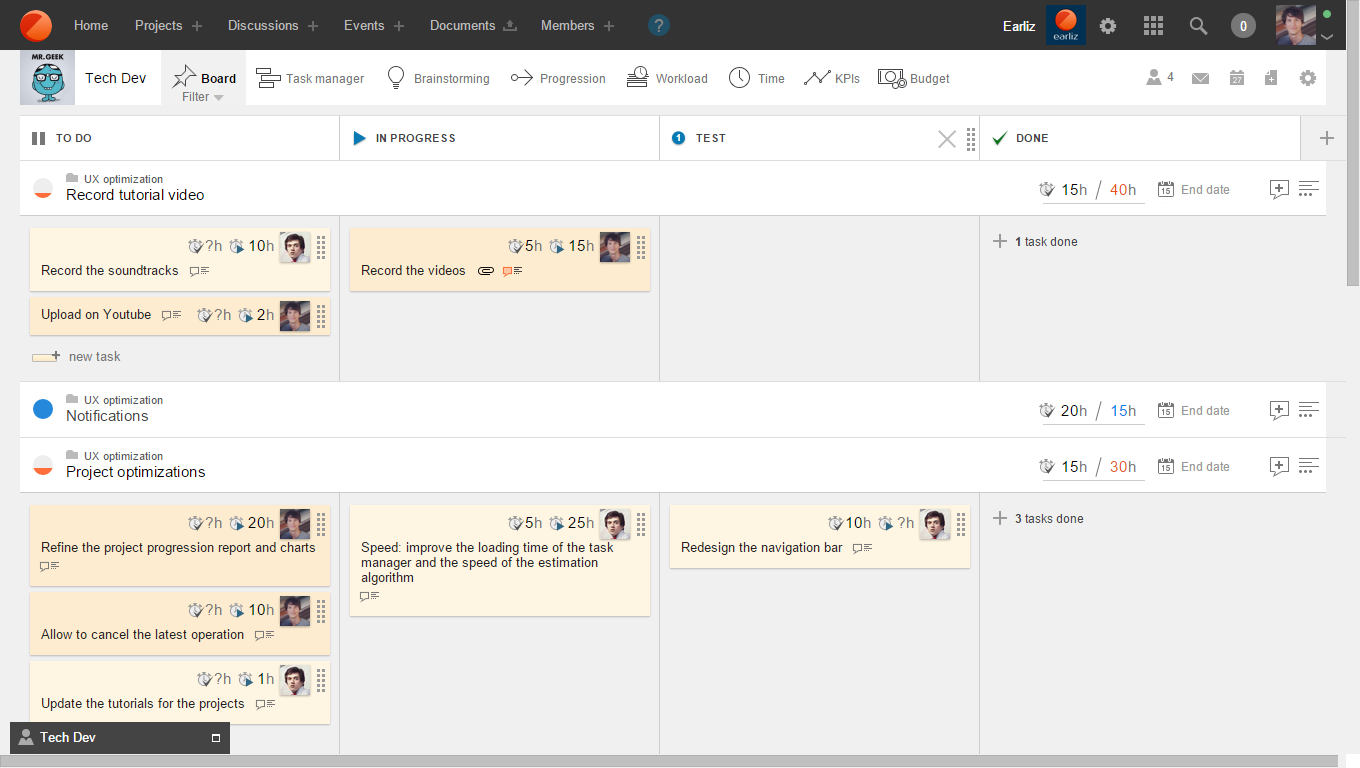The height and width of the screenshot is (768, 1360).
Task: Open the Discussions menu
Action: coord(263,26)
